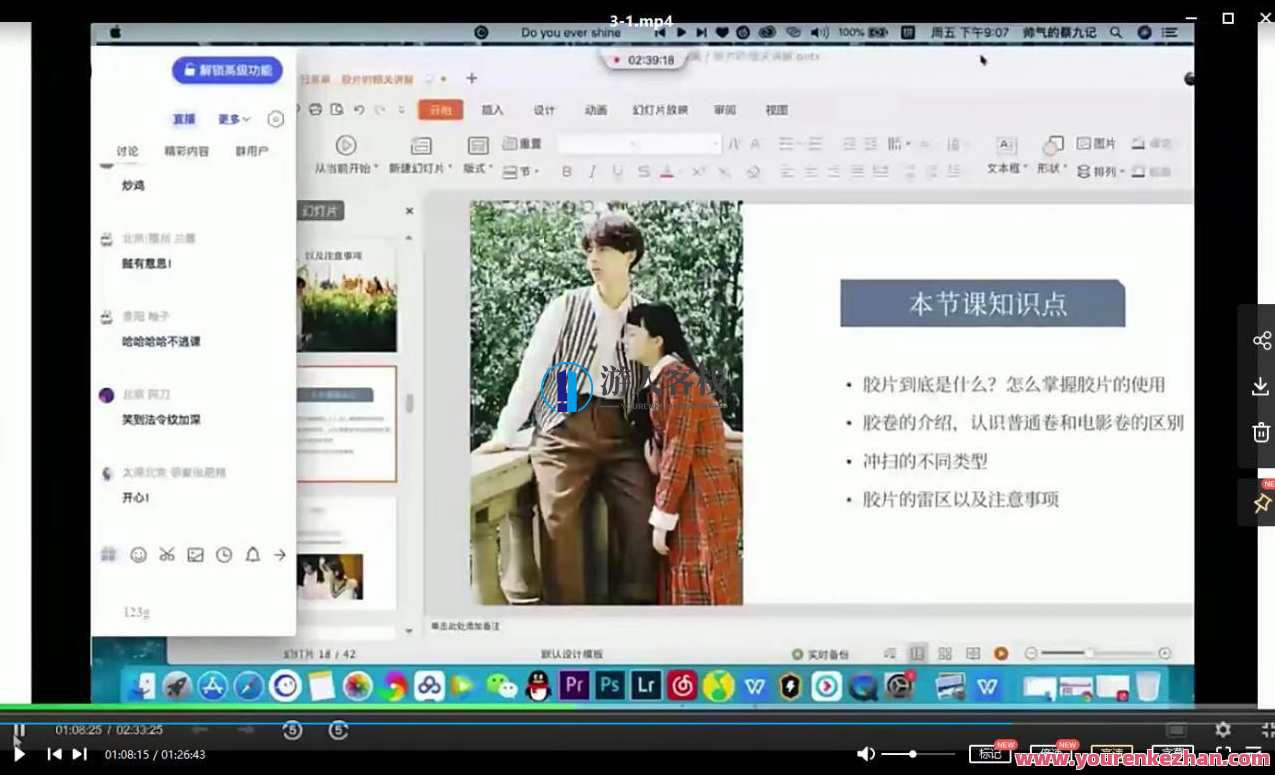
Task: Click the bell notification icon in chat panel
Action: [x=251, y=554]
